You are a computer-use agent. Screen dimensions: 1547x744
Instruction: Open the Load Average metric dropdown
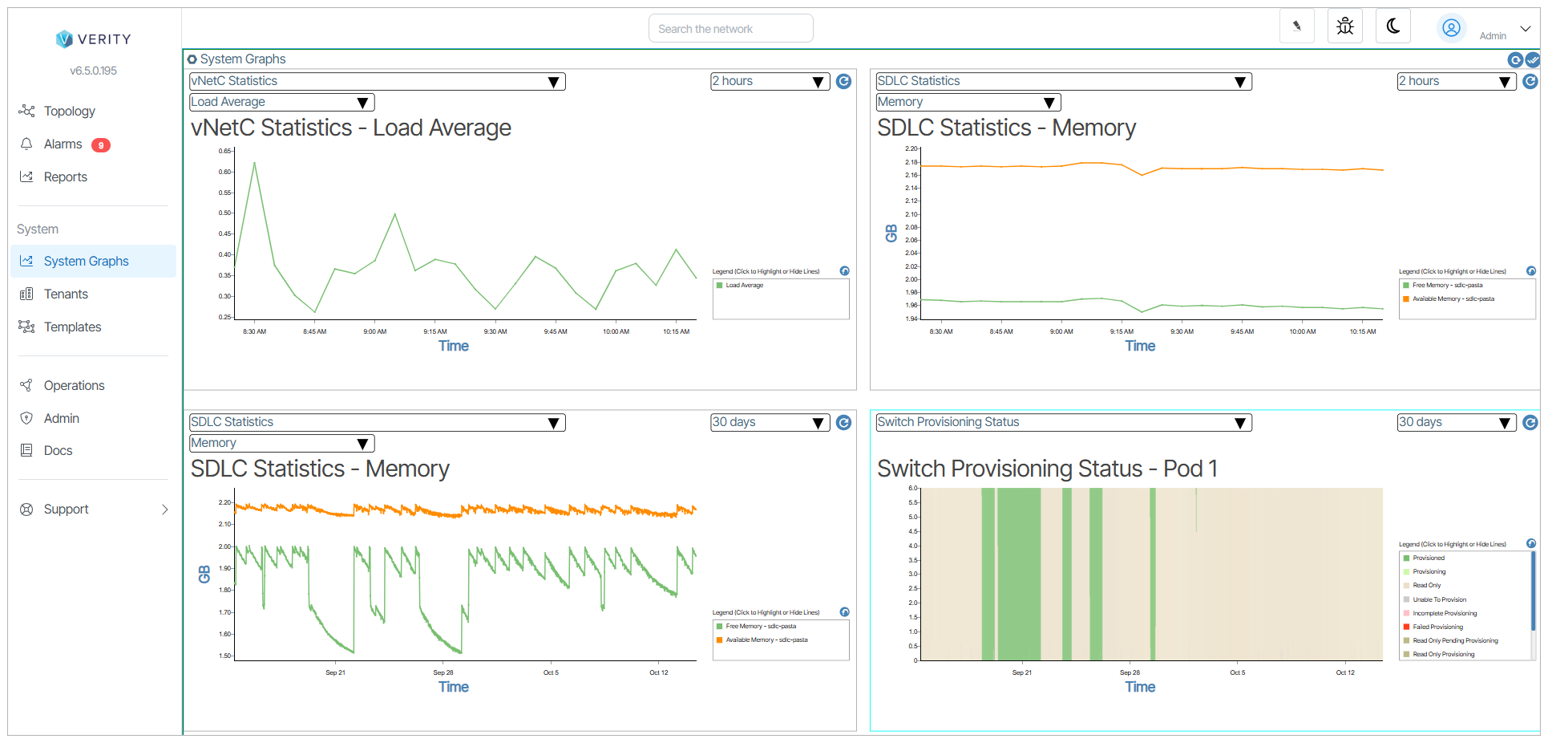281,102
